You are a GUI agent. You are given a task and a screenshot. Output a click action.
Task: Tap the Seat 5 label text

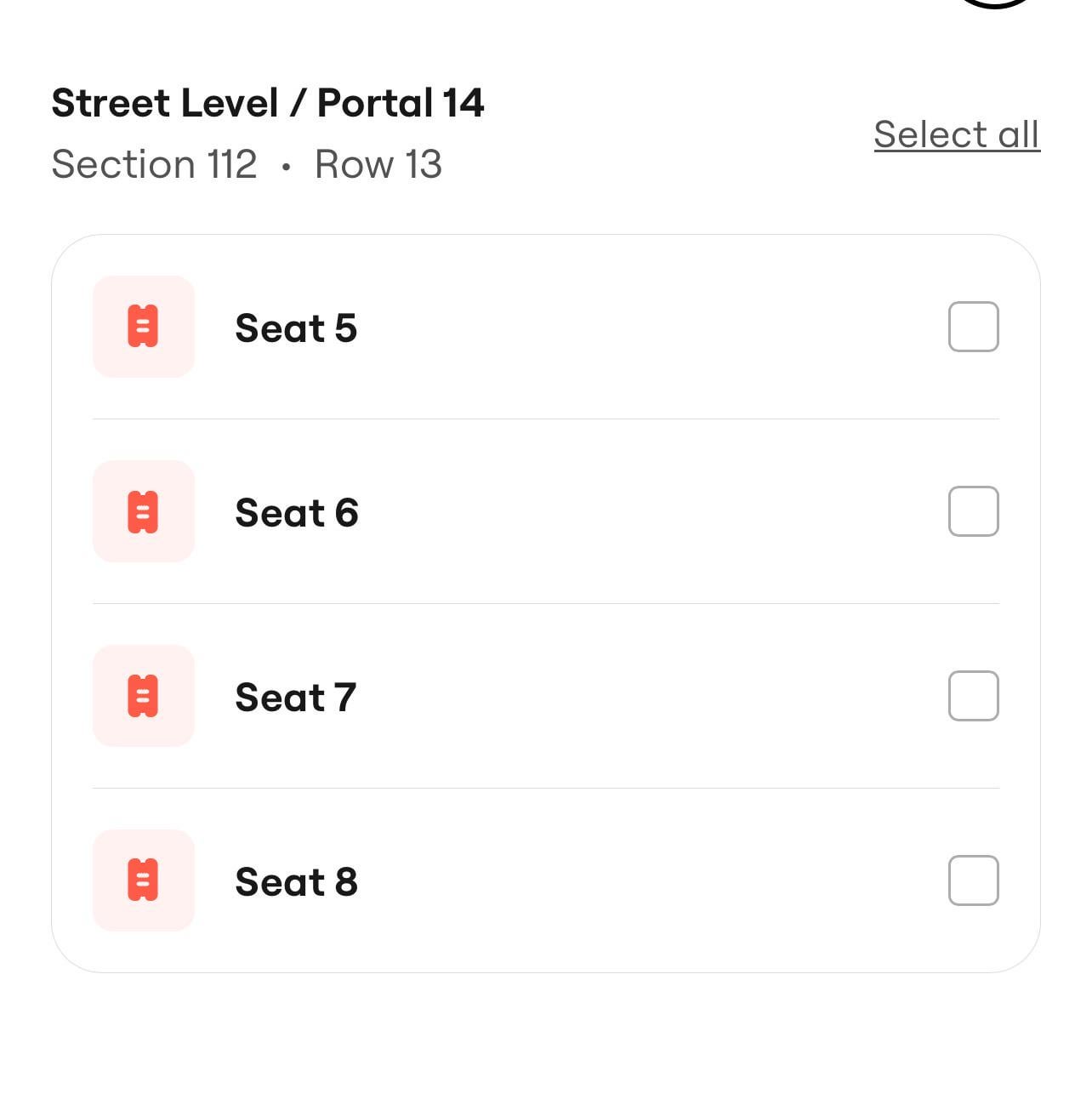click(296, 328)
